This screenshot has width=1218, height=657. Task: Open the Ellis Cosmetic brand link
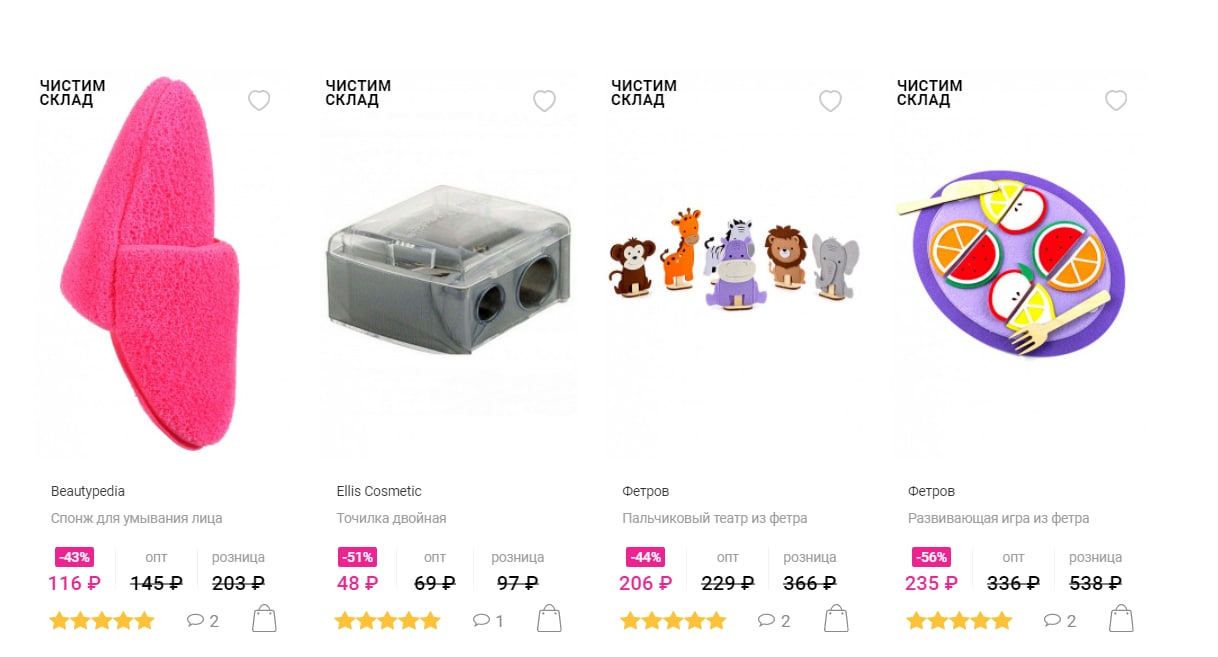point(379,491)
